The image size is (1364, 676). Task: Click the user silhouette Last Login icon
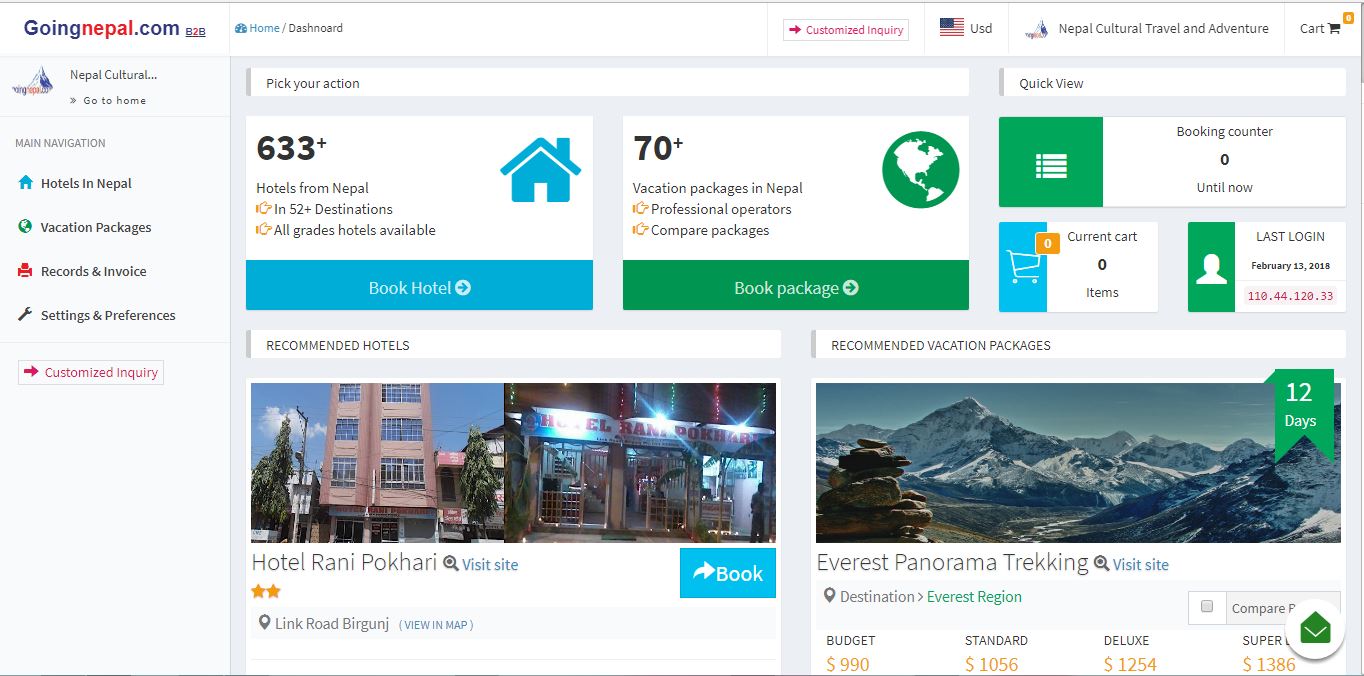[1211, 267]
